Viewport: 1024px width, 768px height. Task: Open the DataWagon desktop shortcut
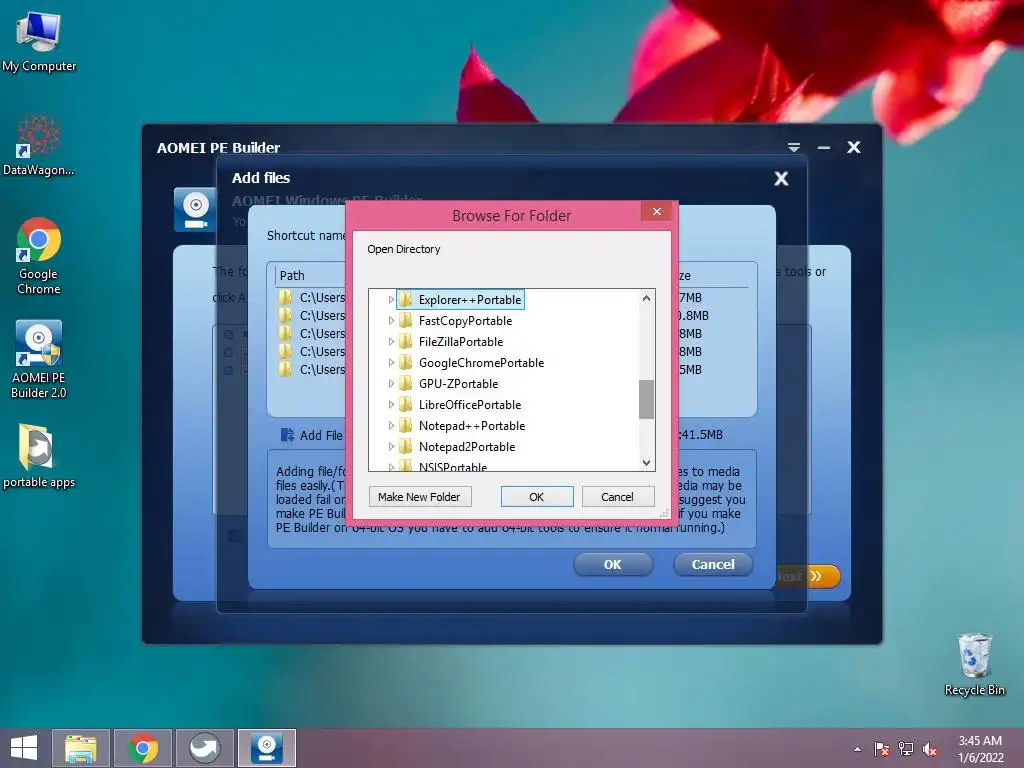coord(39,145)
